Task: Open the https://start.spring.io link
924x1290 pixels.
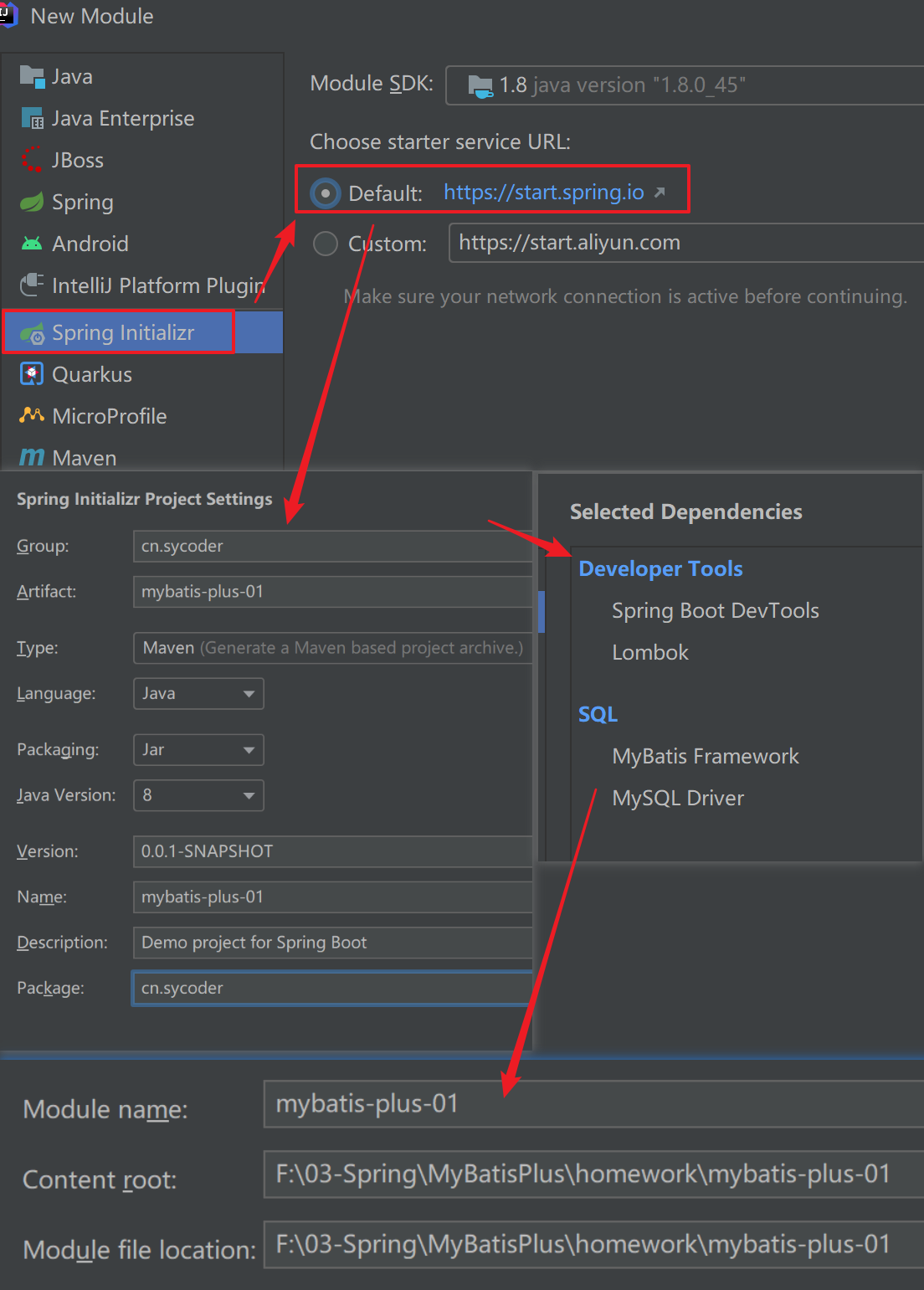Action: [x=544, y=193]
